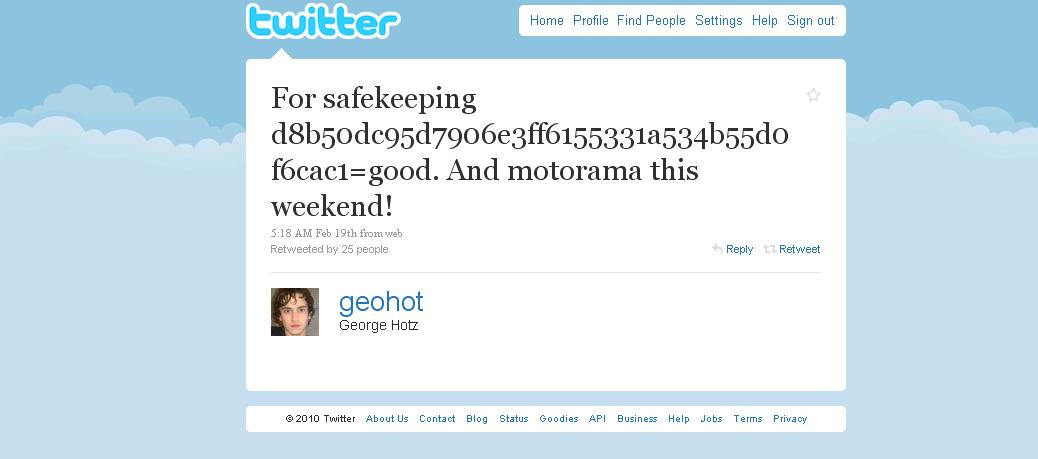The width and height of the screenshot is (1038, 459).
Task: Click the Twitter logo
Action: point(322,22)
